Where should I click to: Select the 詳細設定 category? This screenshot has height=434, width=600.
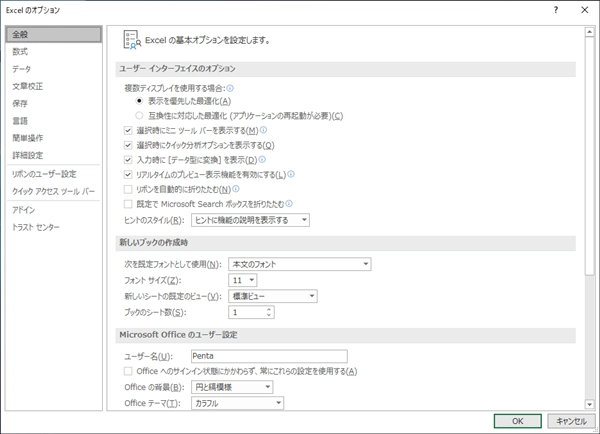coord(54,155)
